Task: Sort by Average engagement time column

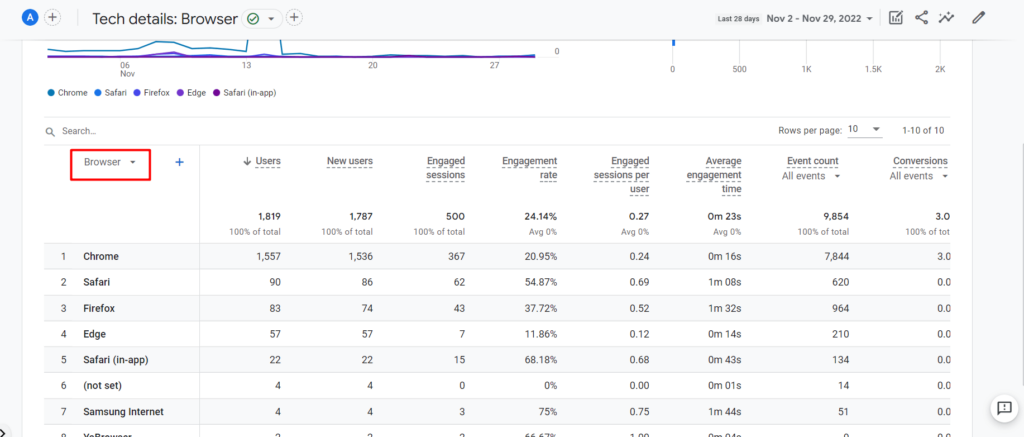Action: [714, 175]
